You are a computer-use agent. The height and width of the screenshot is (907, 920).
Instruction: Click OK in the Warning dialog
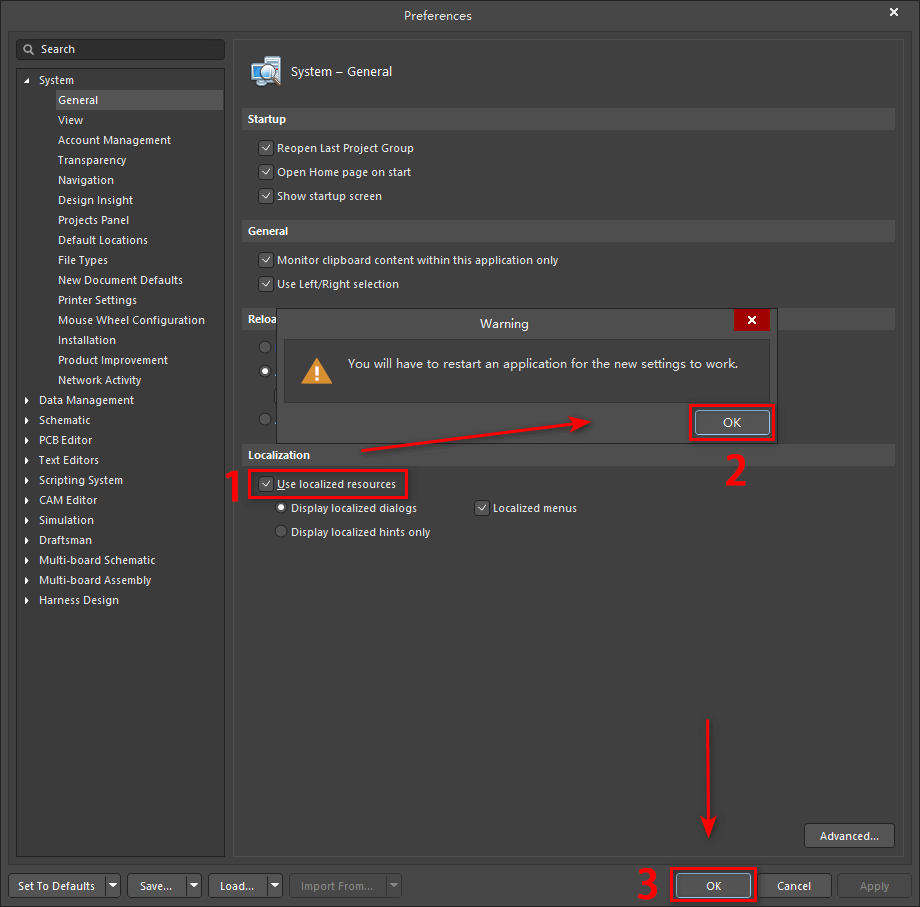pyautogui.click(x=732, y=422)
